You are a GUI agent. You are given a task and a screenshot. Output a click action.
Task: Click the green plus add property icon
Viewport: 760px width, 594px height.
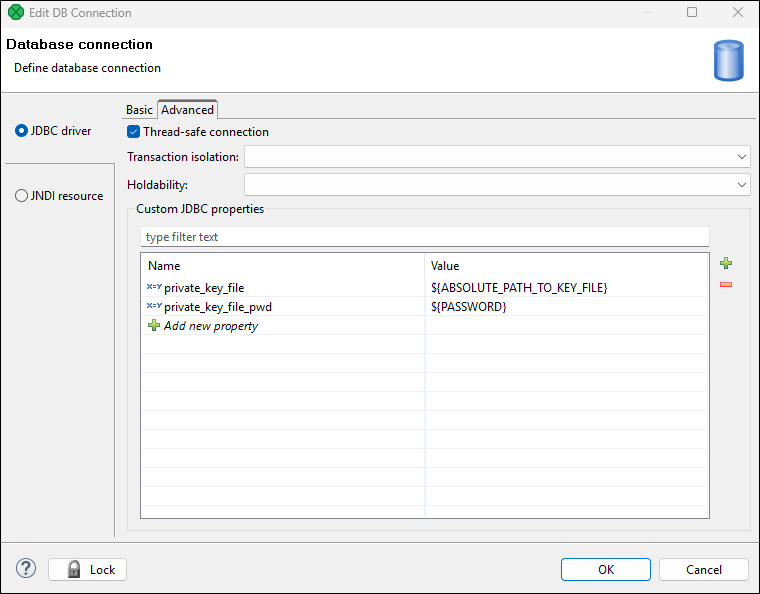pyautogui.click(x=726, y=264)
